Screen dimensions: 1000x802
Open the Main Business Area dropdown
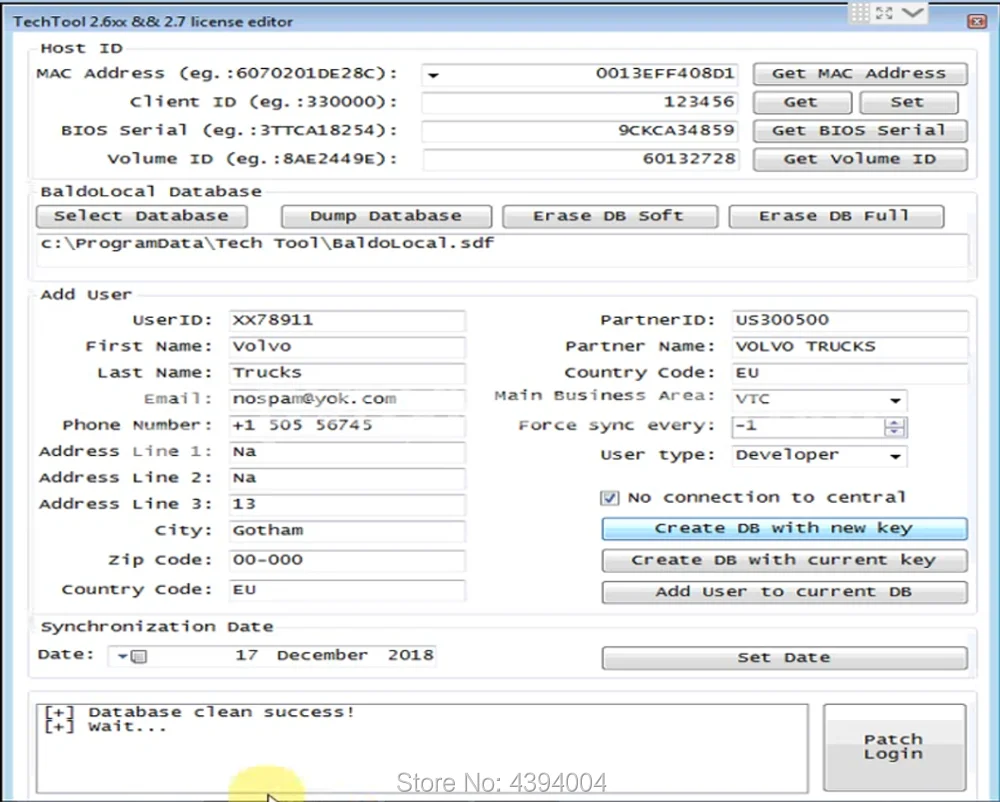(895, 400)
